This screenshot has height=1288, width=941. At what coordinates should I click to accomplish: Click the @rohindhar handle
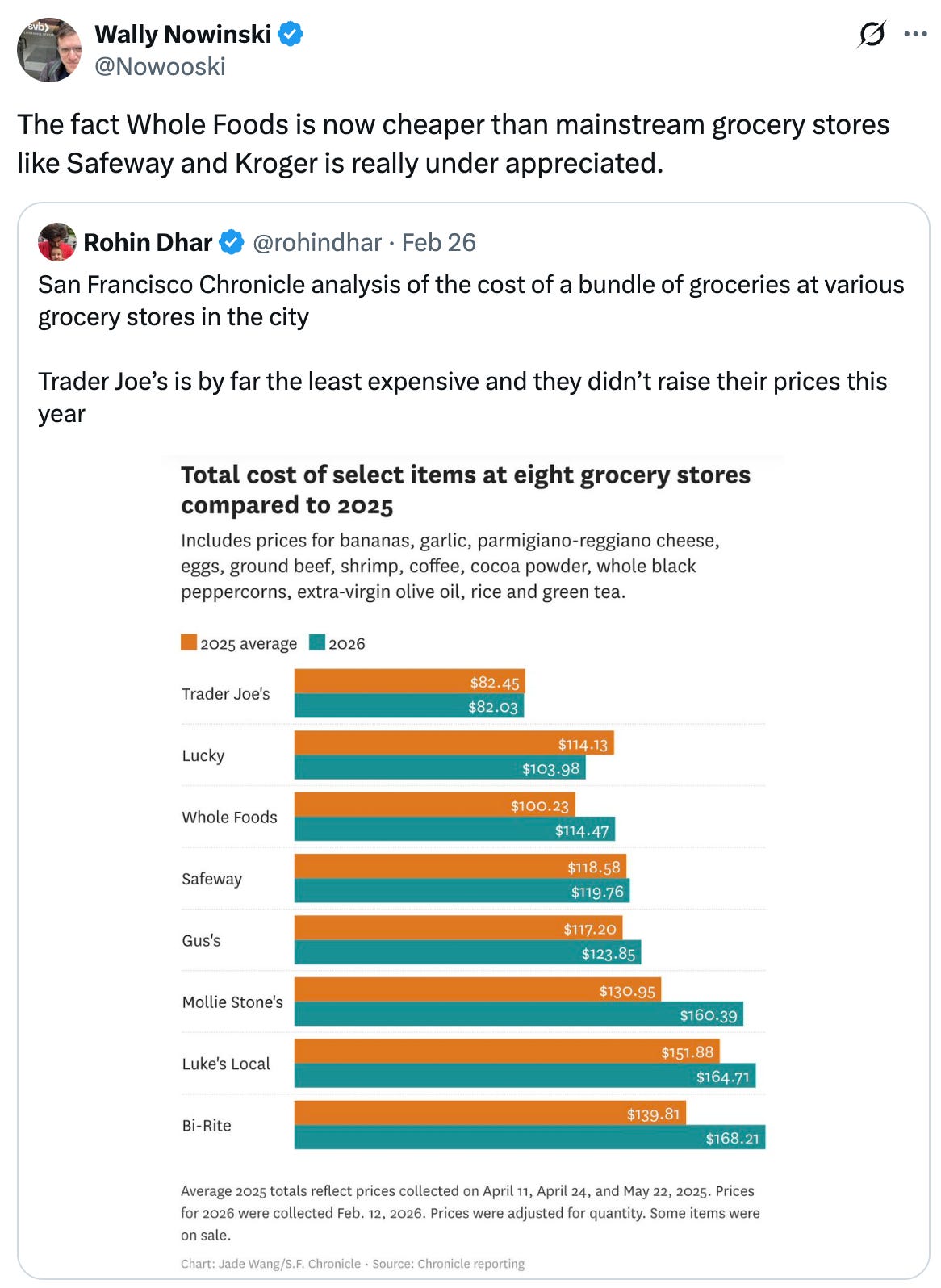point(317,242)
